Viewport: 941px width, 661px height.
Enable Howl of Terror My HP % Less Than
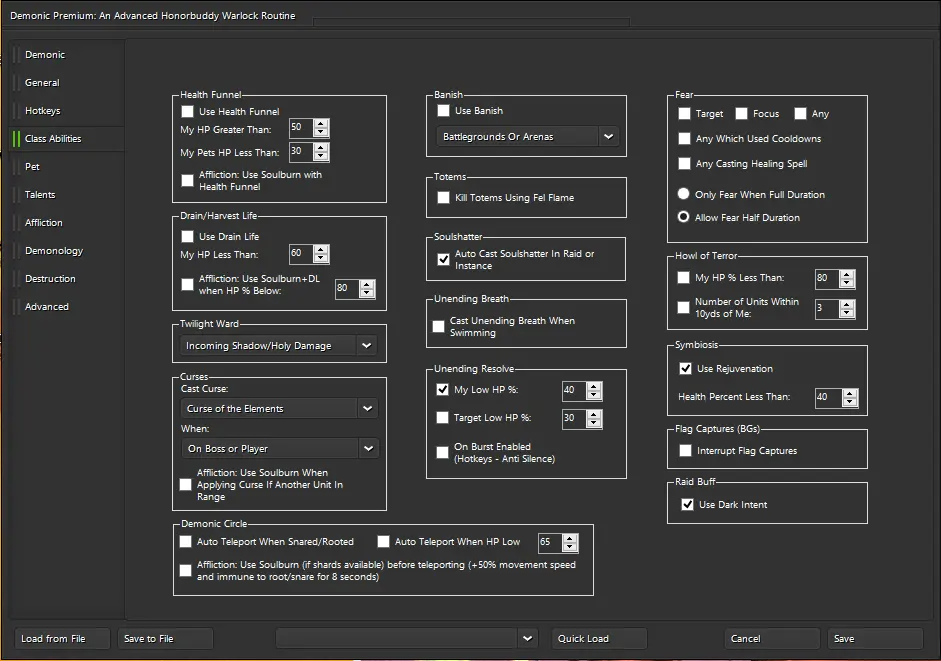[x=684, y=277]
